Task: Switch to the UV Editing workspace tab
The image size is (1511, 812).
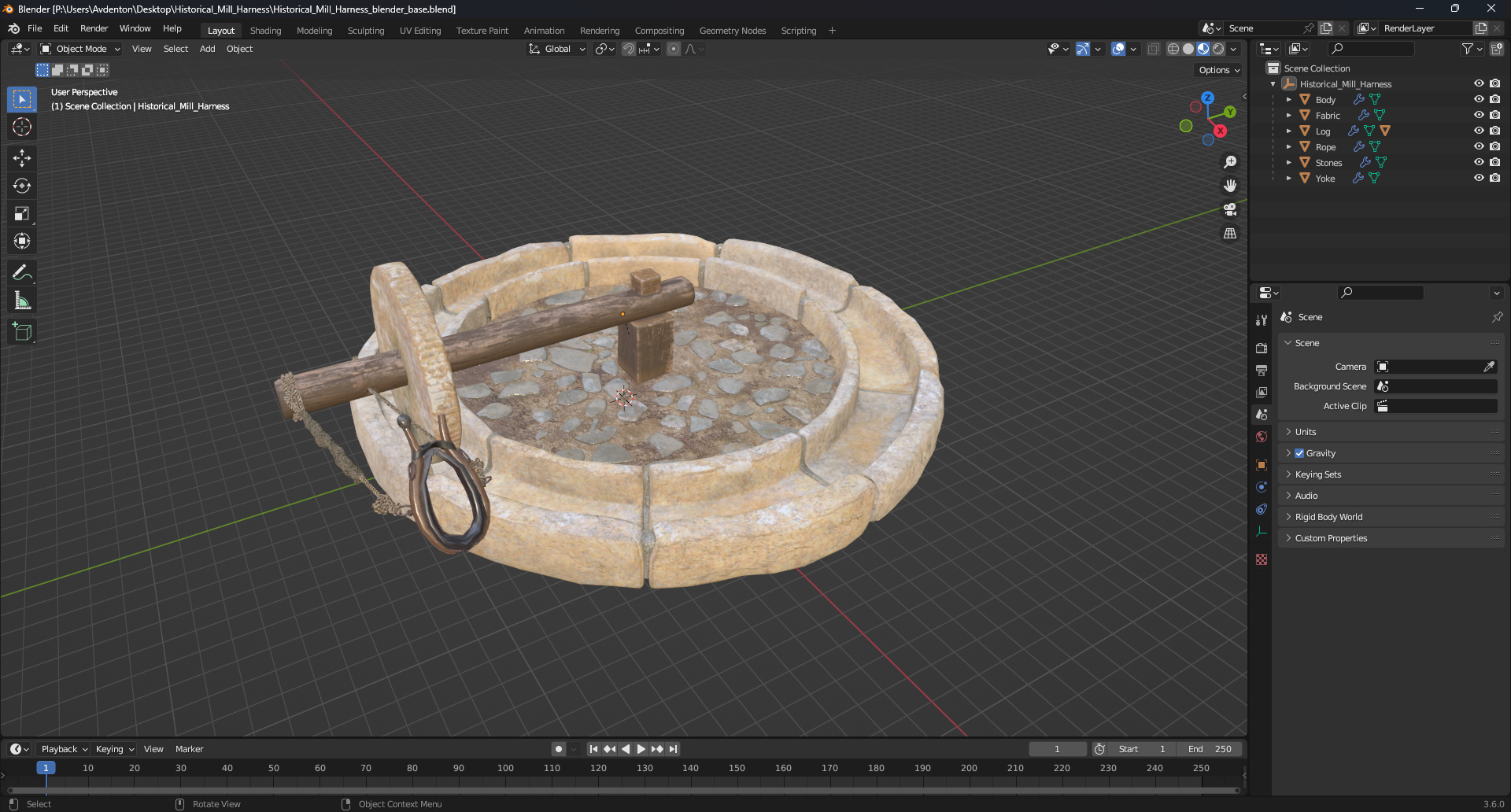Action: click(x=420, y=31)
